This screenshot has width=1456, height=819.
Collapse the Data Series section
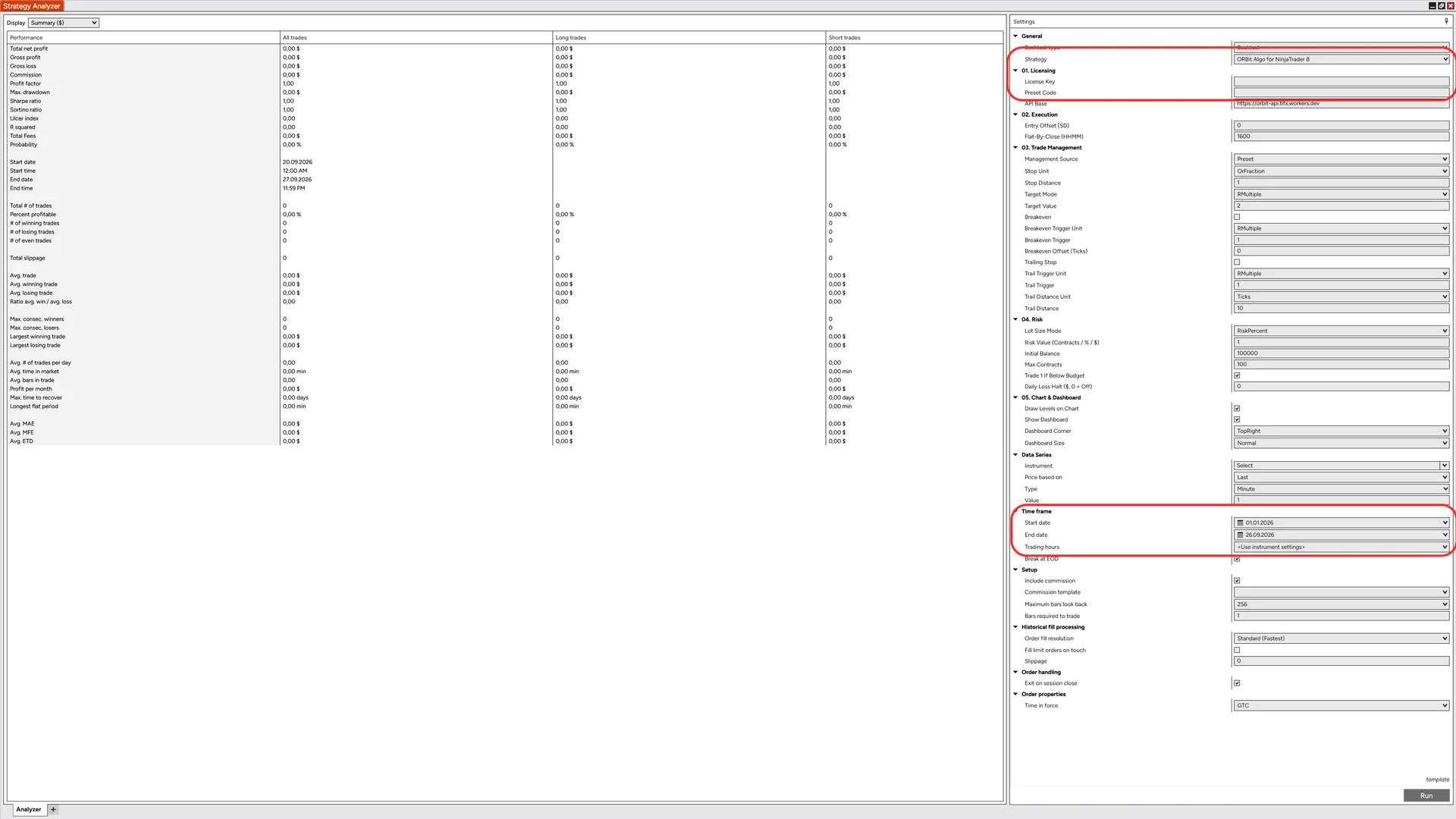click(1015, 455)
